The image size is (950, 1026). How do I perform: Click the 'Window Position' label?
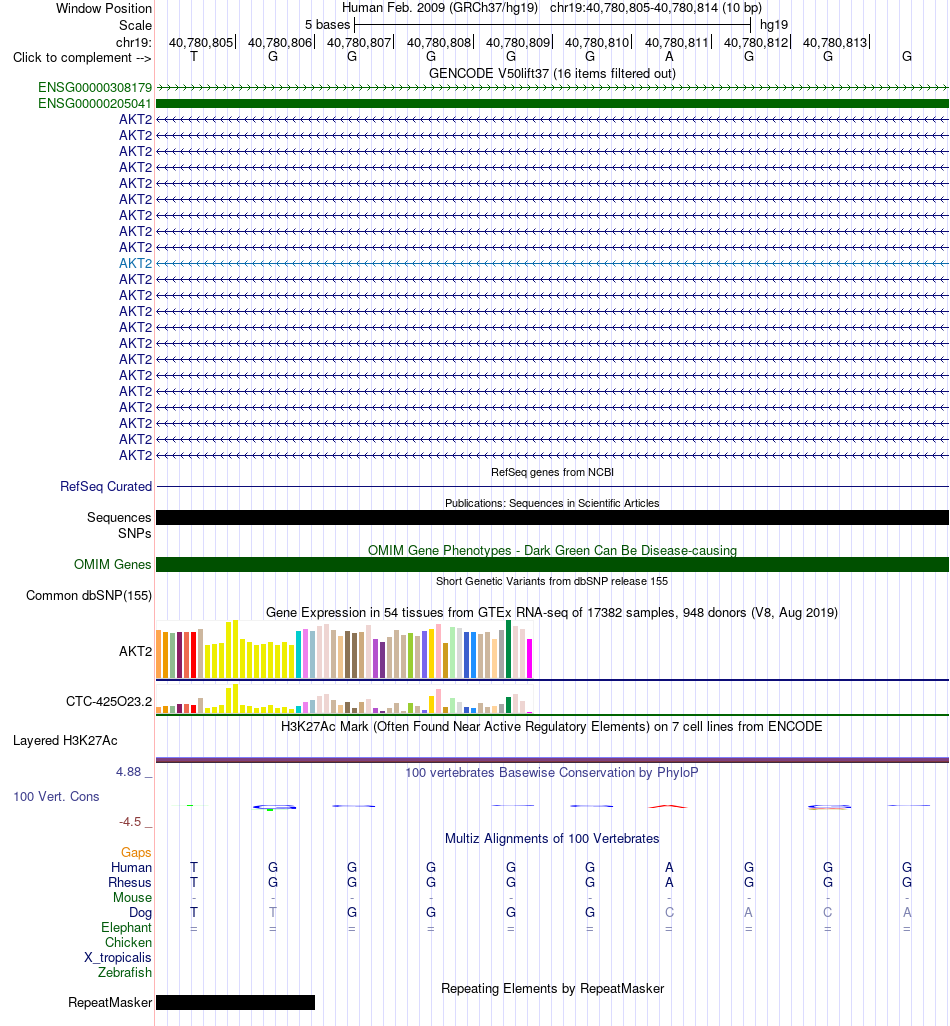click(x=103, y=9)
